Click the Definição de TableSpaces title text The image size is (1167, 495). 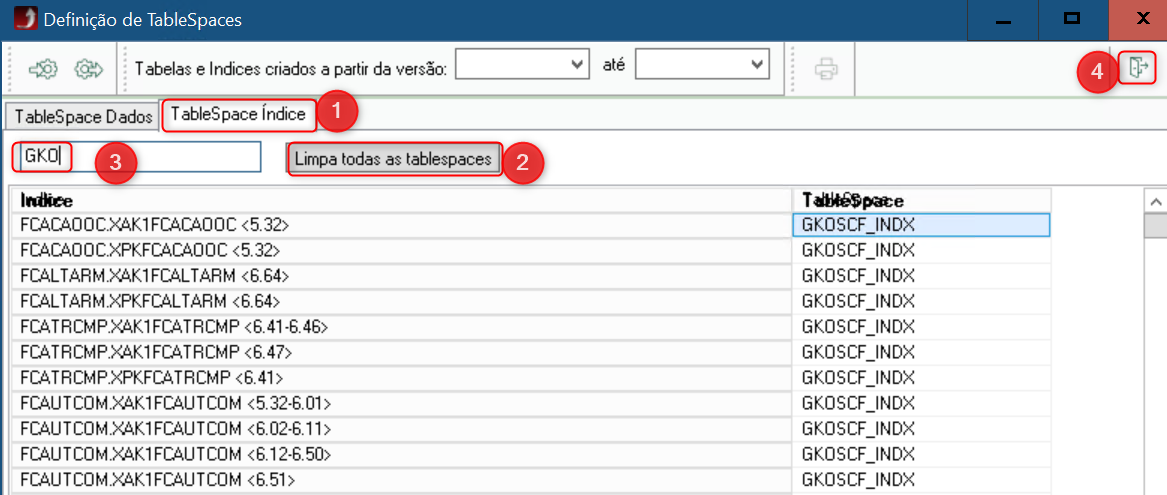tap(143, 20)
